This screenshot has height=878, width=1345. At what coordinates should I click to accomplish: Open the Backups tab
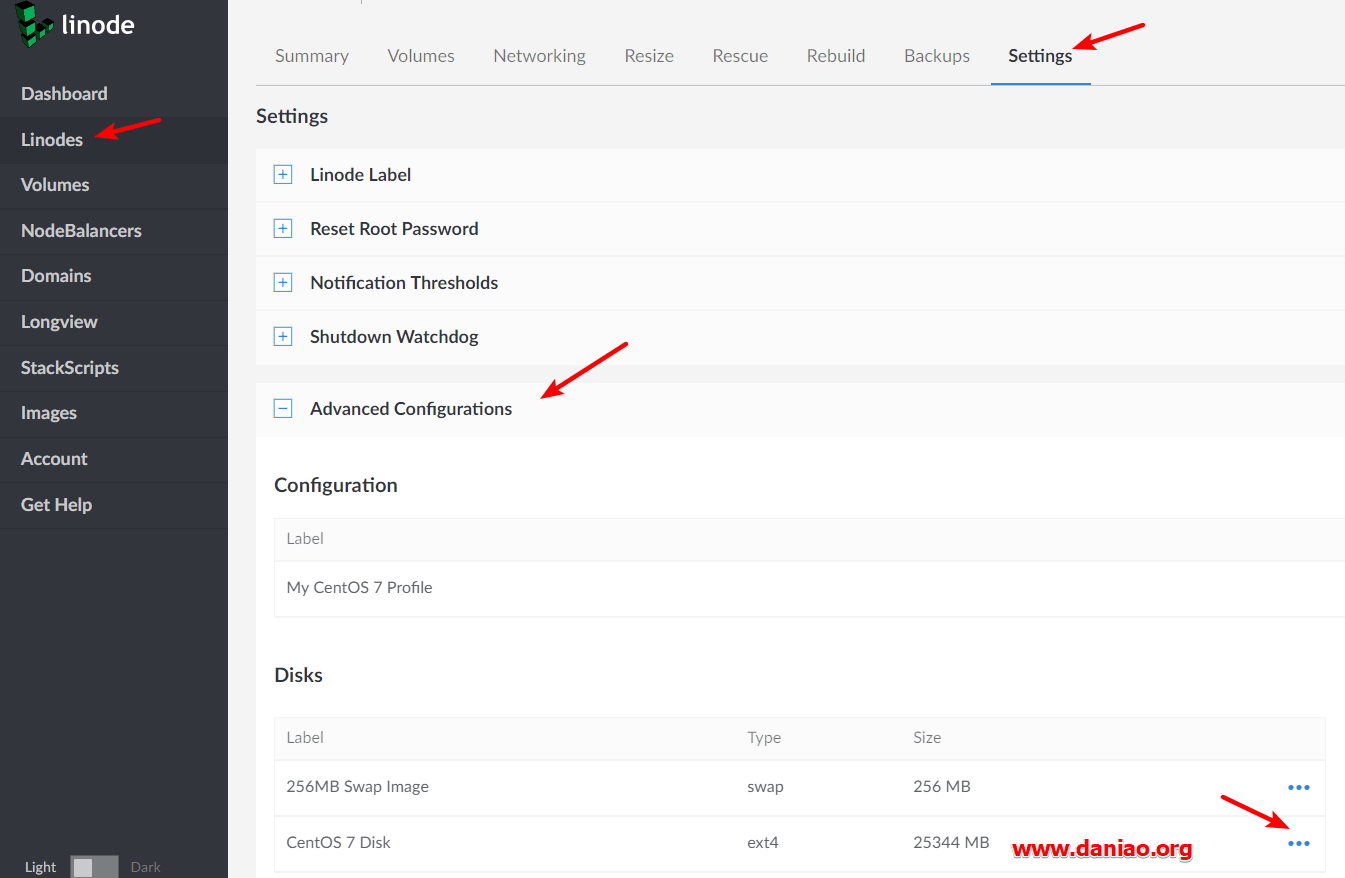[937, 56]
